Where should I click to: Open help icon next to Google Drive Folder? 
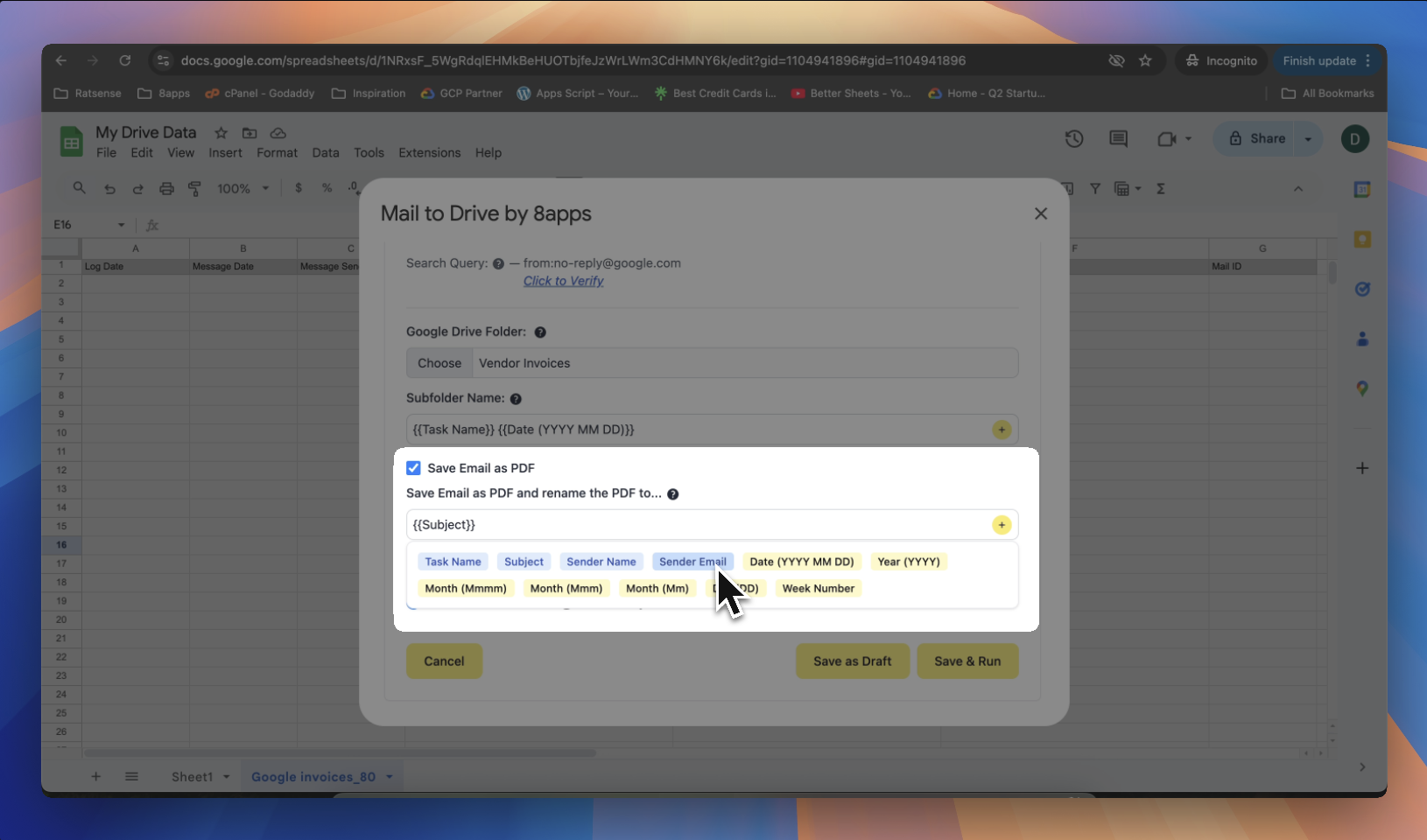point(540,332)
